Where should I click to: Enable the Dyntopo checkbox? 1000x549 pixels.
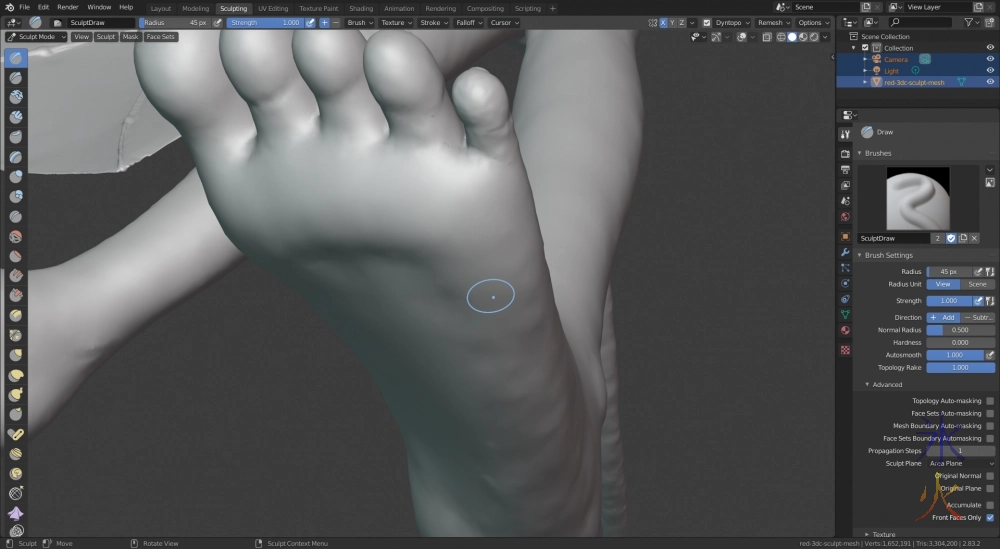(706, 22)
